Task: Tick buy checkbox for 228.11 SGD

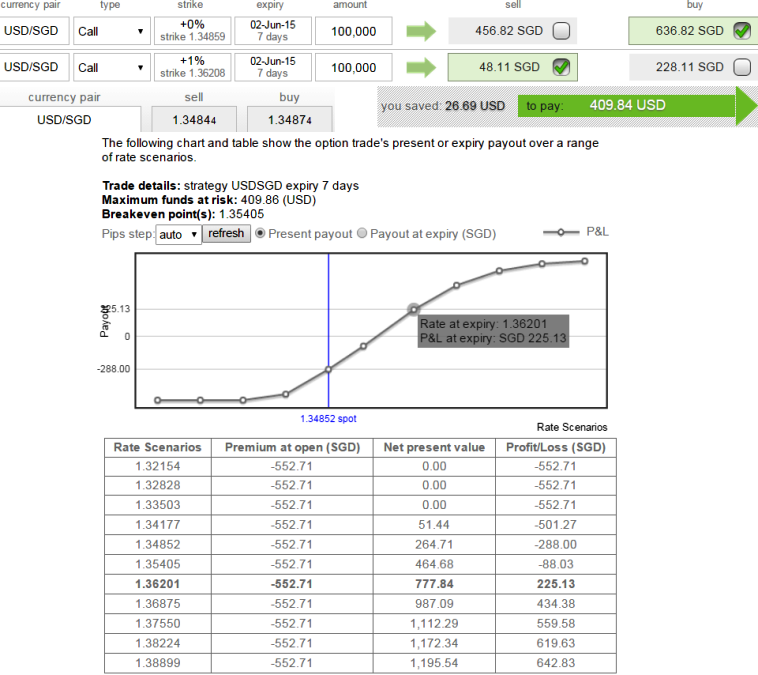Action: 742,67
